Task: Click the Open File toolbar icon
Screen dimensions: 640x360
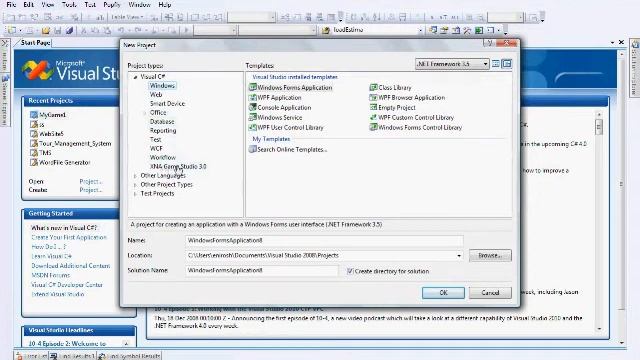Action: (x=46, y=30)
